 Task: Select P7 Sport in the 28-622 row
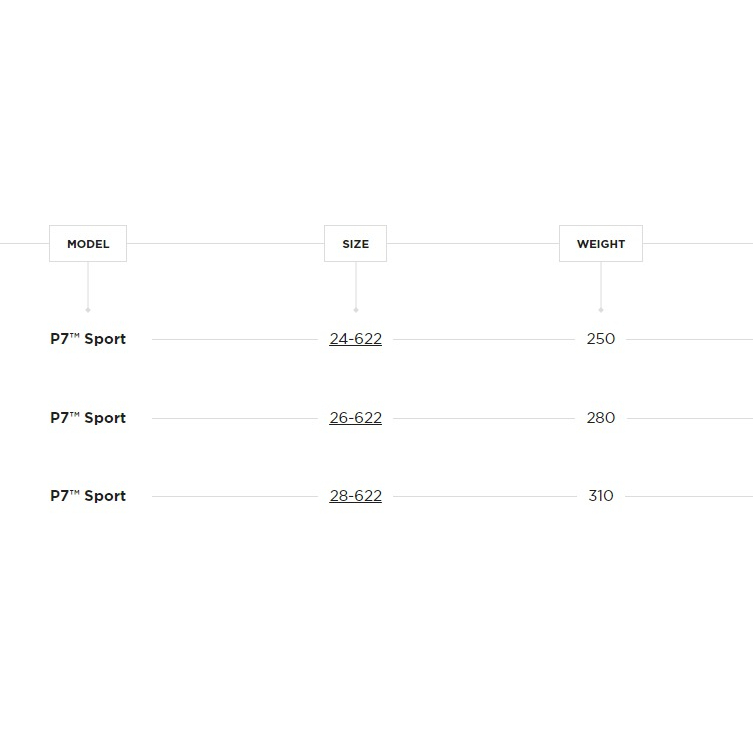tap(88, 496)
